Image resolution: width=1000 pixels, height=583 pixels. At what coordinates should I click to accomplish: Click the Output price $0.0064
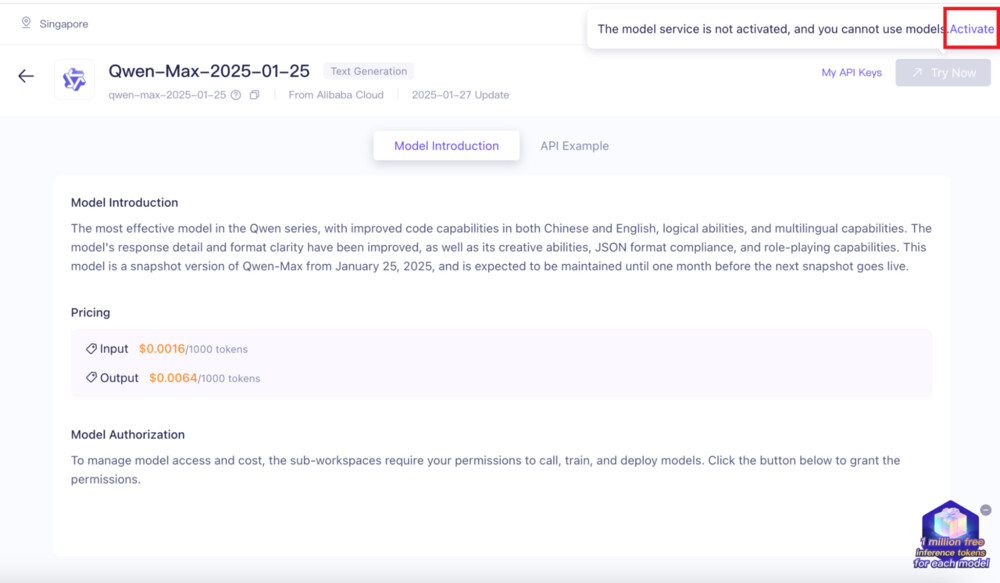(x=173, y=378)
